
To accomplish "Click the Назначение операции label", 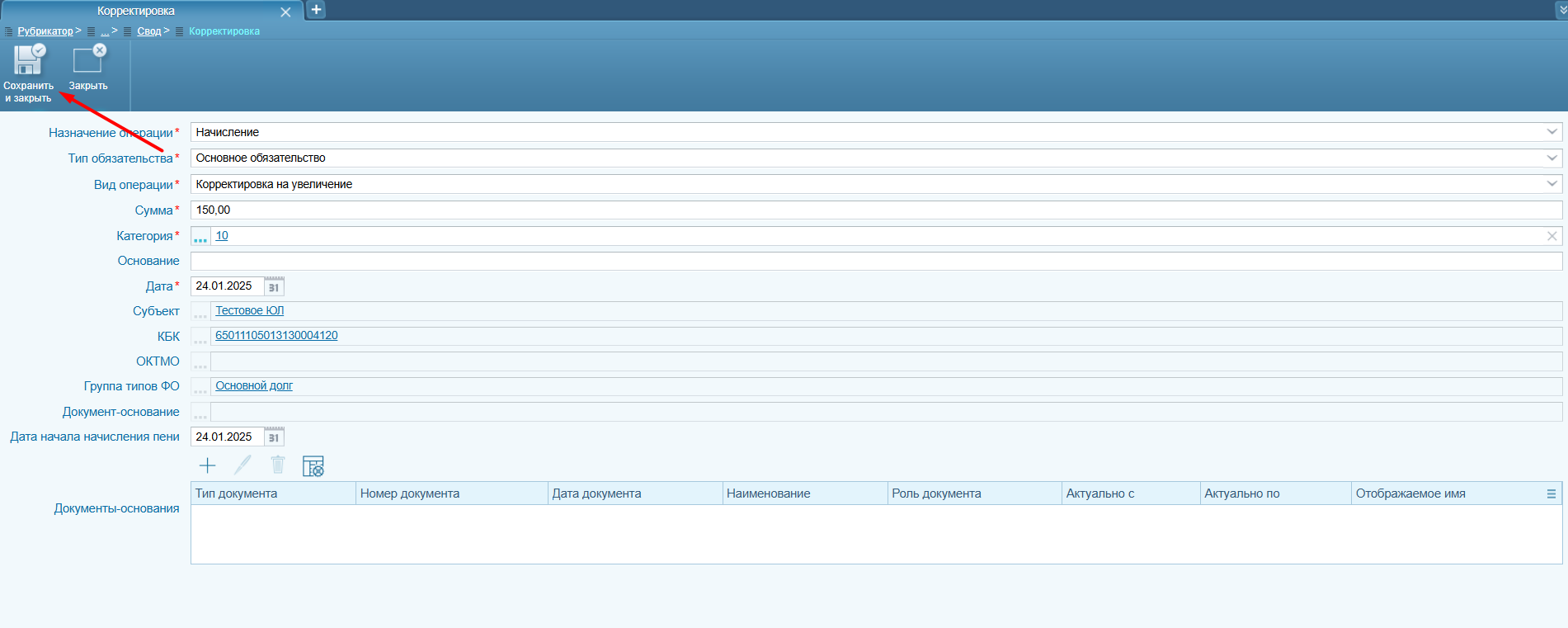I will [x=111, y=133].
